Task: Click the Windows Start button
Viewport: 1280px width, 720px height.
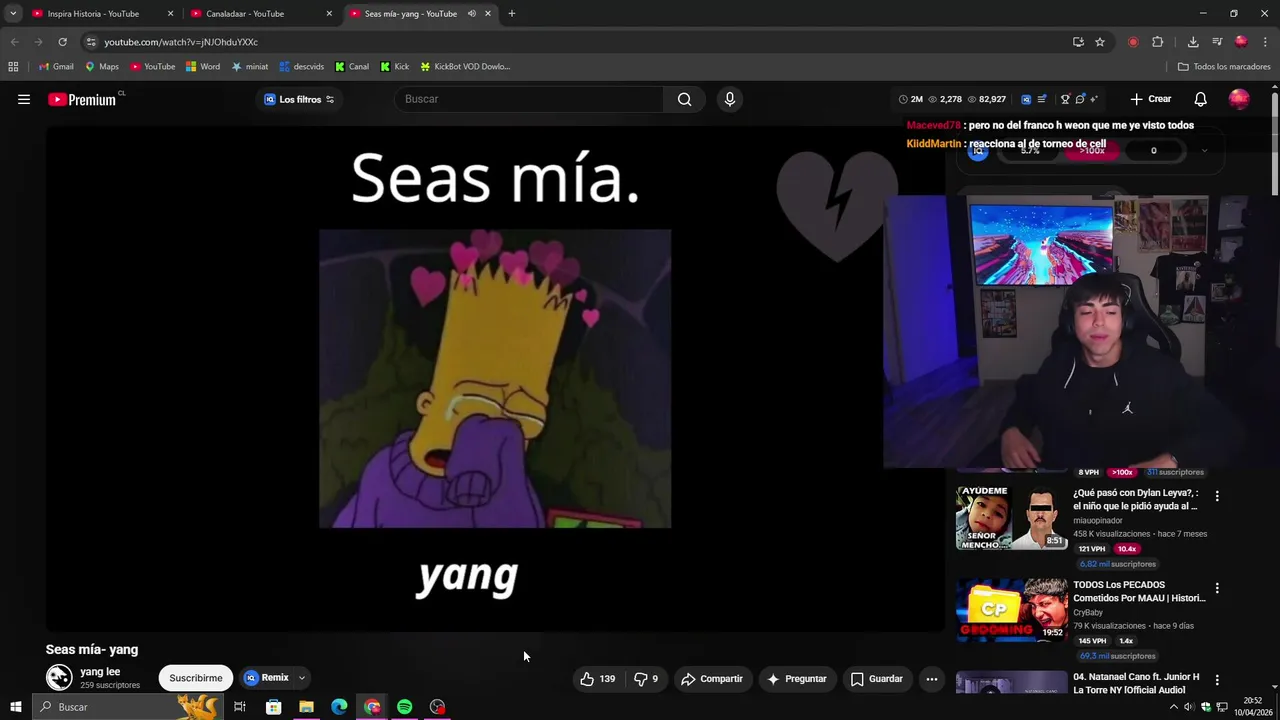Action: (x=15, y=707)
